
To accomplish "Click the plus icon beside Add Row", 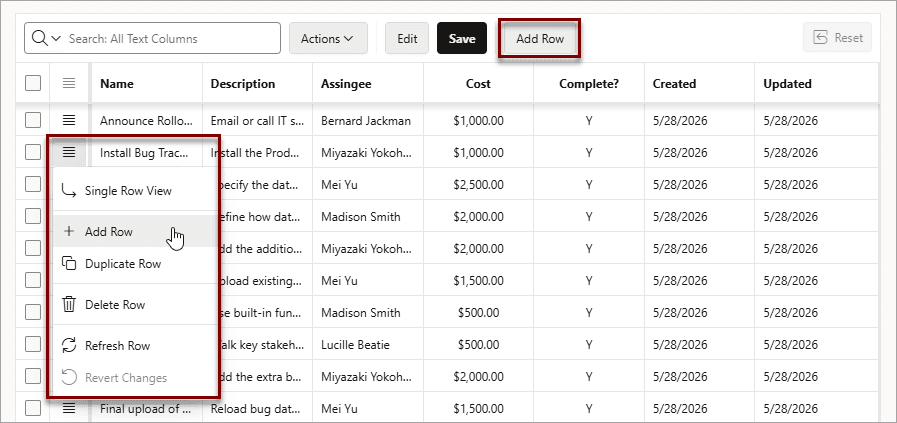I will coord(69,231).
